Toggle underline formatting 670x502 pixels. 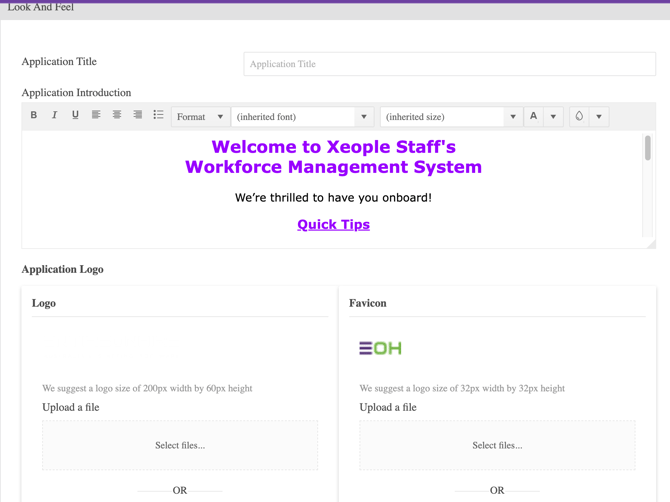click(x=75, y=116)
